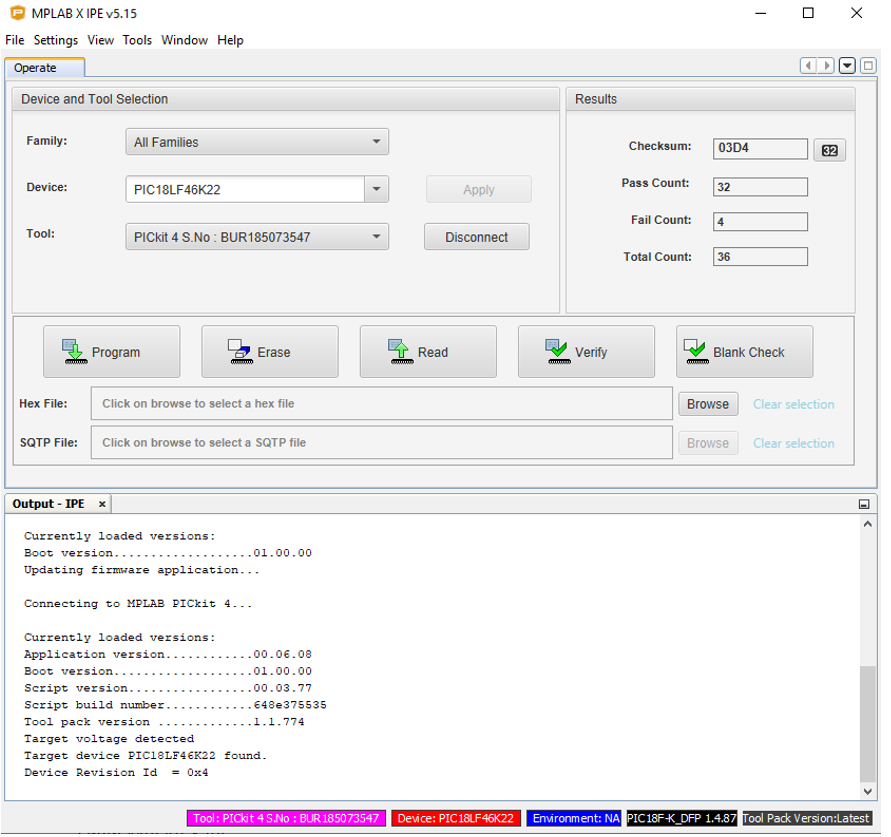Click the Device text field PIC18LF46K22
This screenshot has width=891, height=837.
(245, 189)
